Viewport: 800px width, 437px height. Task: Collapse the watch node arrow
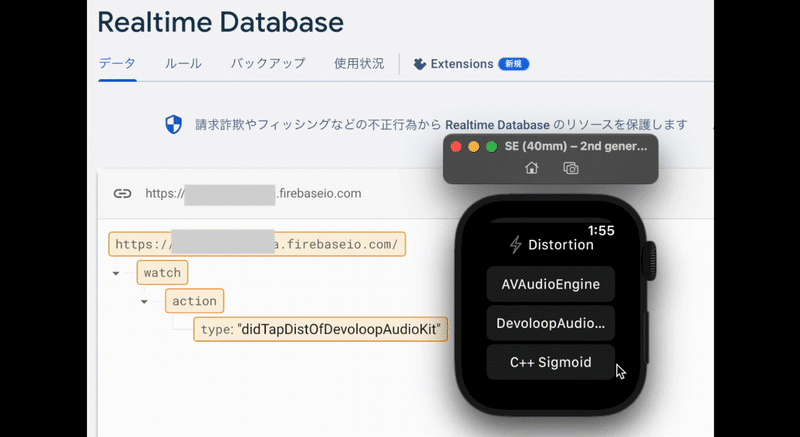(116, 273)
